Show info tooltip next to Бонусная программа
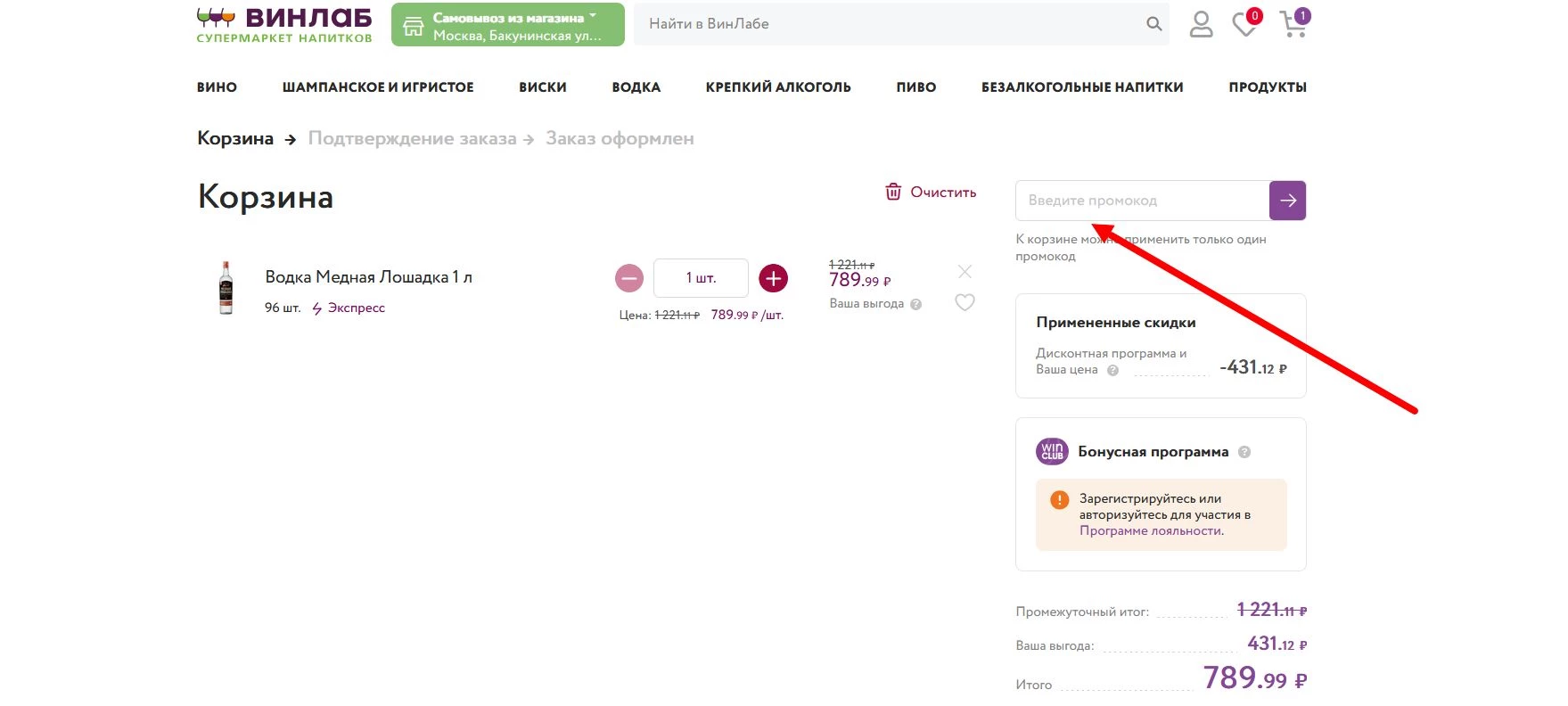Image resolution: width=1568 pixels, height=706 pixels. (x=1244, y=452)
